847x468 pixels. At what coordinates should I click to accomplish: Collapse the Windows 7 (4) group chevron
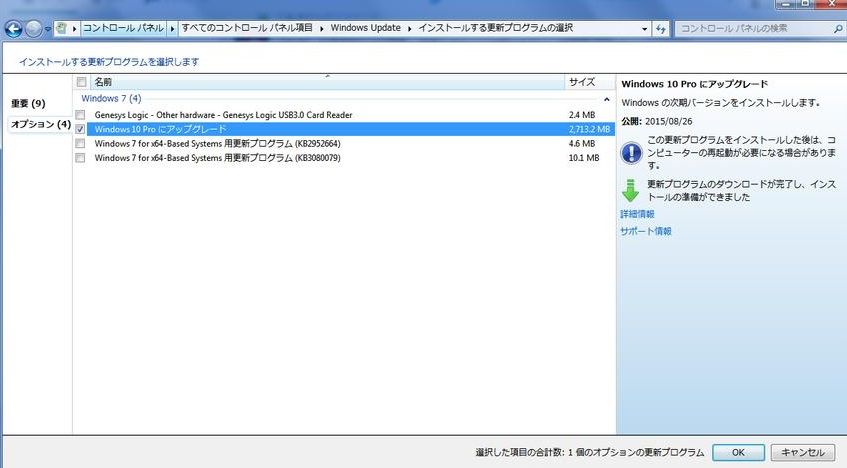(x=607, y=99)
